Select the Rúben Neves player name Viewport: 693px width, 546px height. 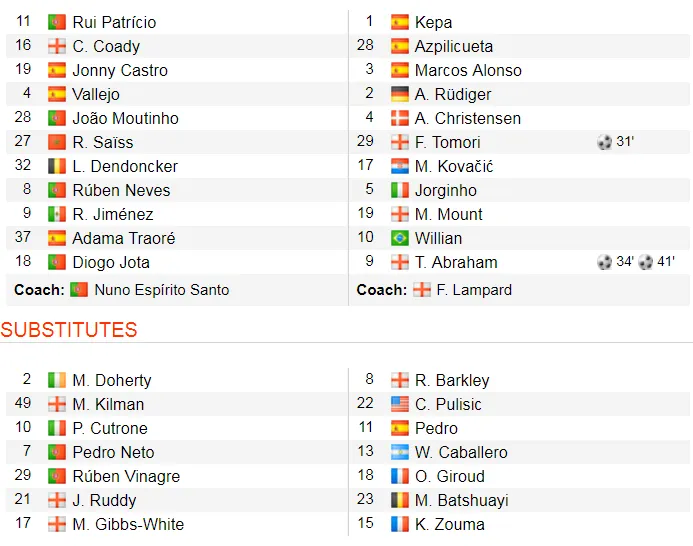tap(121, 190)
